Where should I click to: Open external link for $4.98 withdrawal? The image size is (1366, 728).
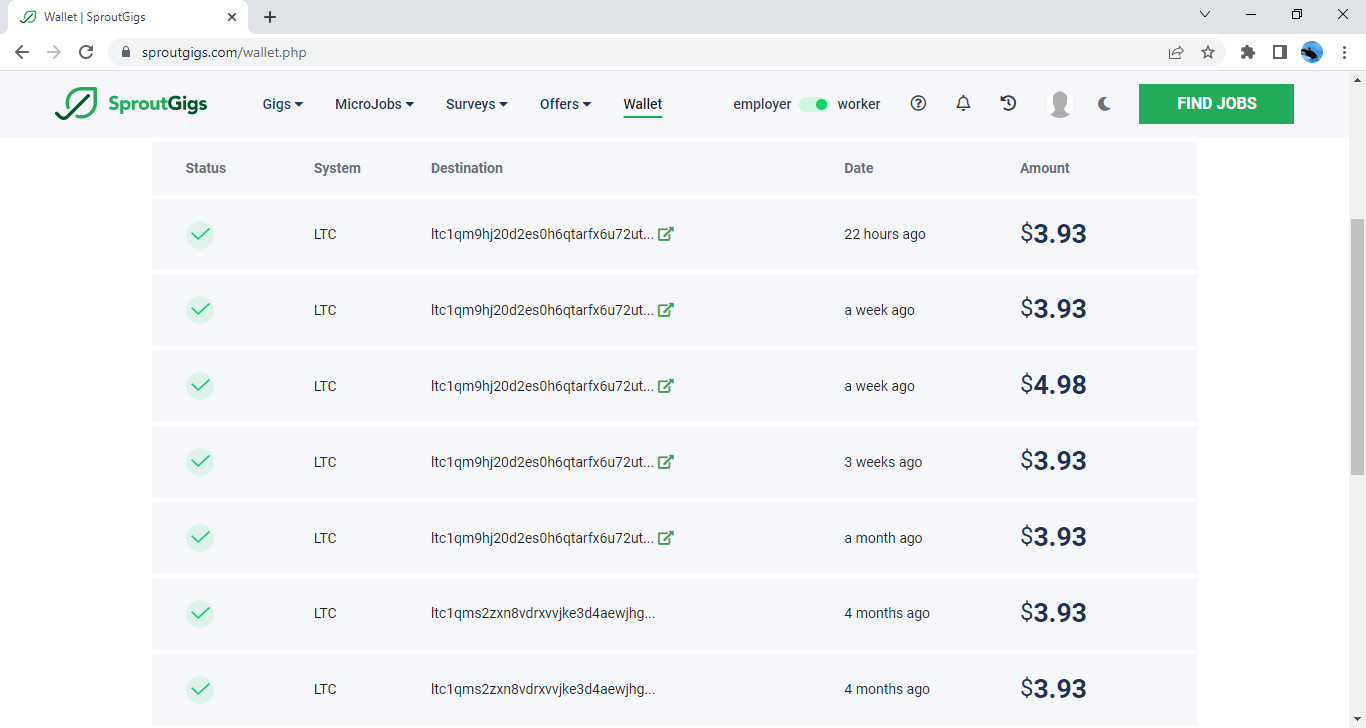tap(666, 386)
